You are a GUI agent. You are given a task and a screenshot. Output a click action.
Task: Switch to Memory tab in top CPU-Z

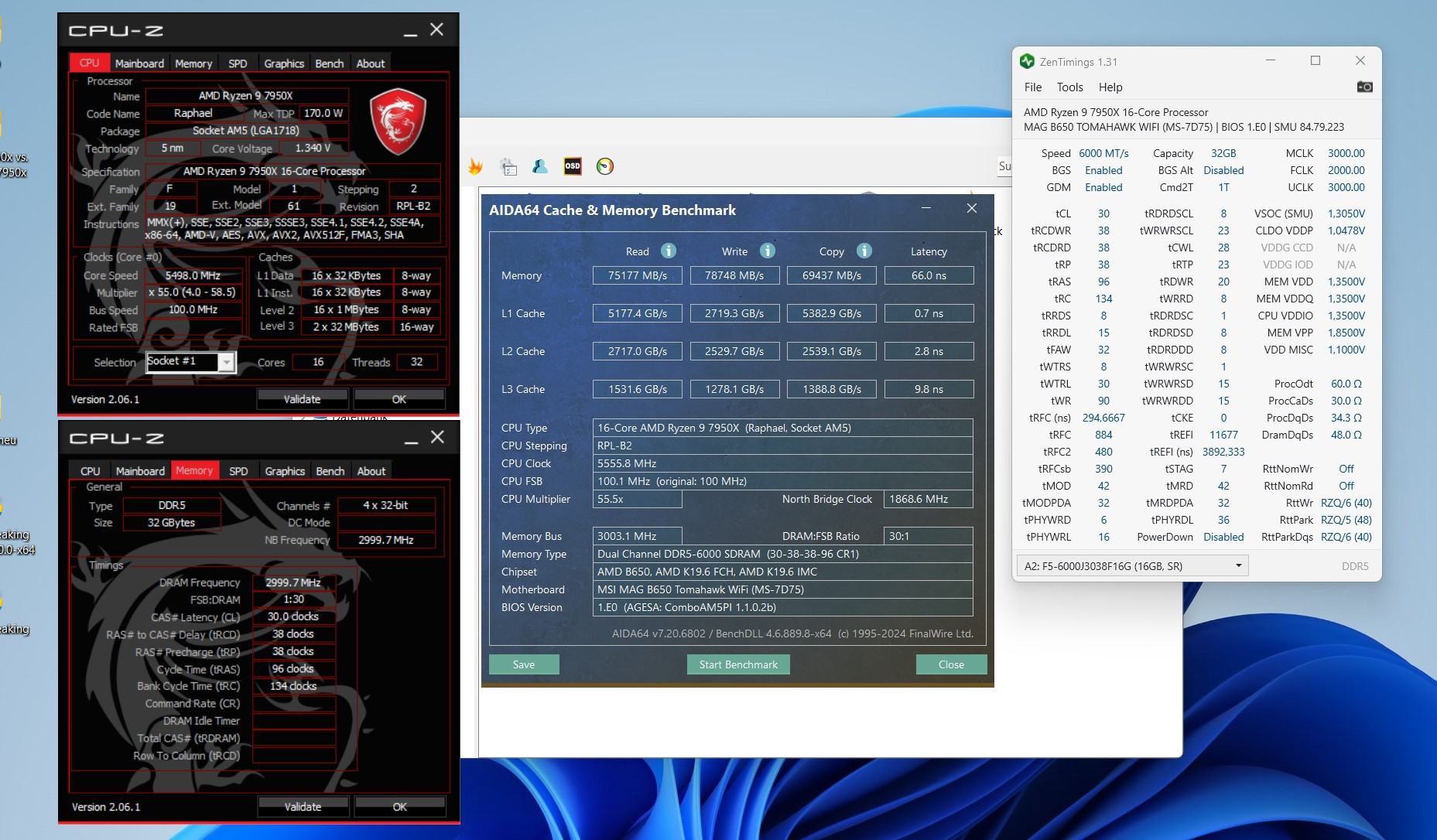tap(193, 63)
